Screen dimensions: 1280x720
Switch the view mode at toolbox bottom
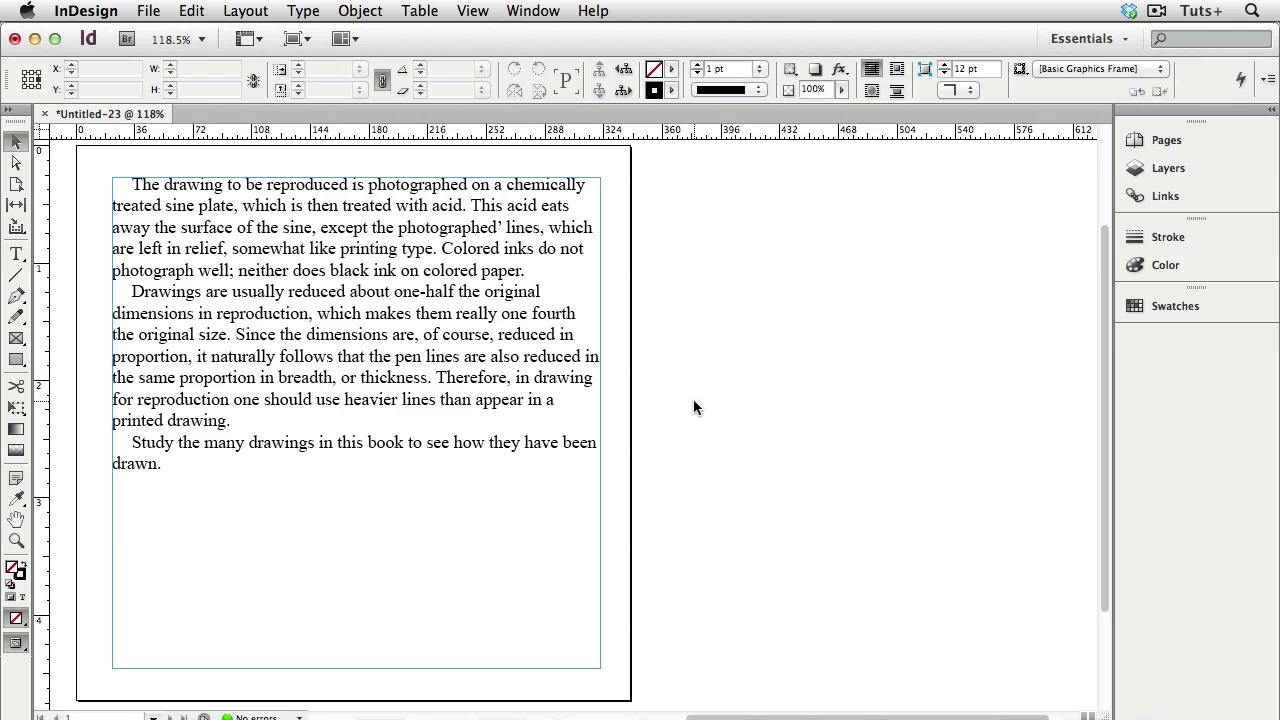tap(16, 643)
